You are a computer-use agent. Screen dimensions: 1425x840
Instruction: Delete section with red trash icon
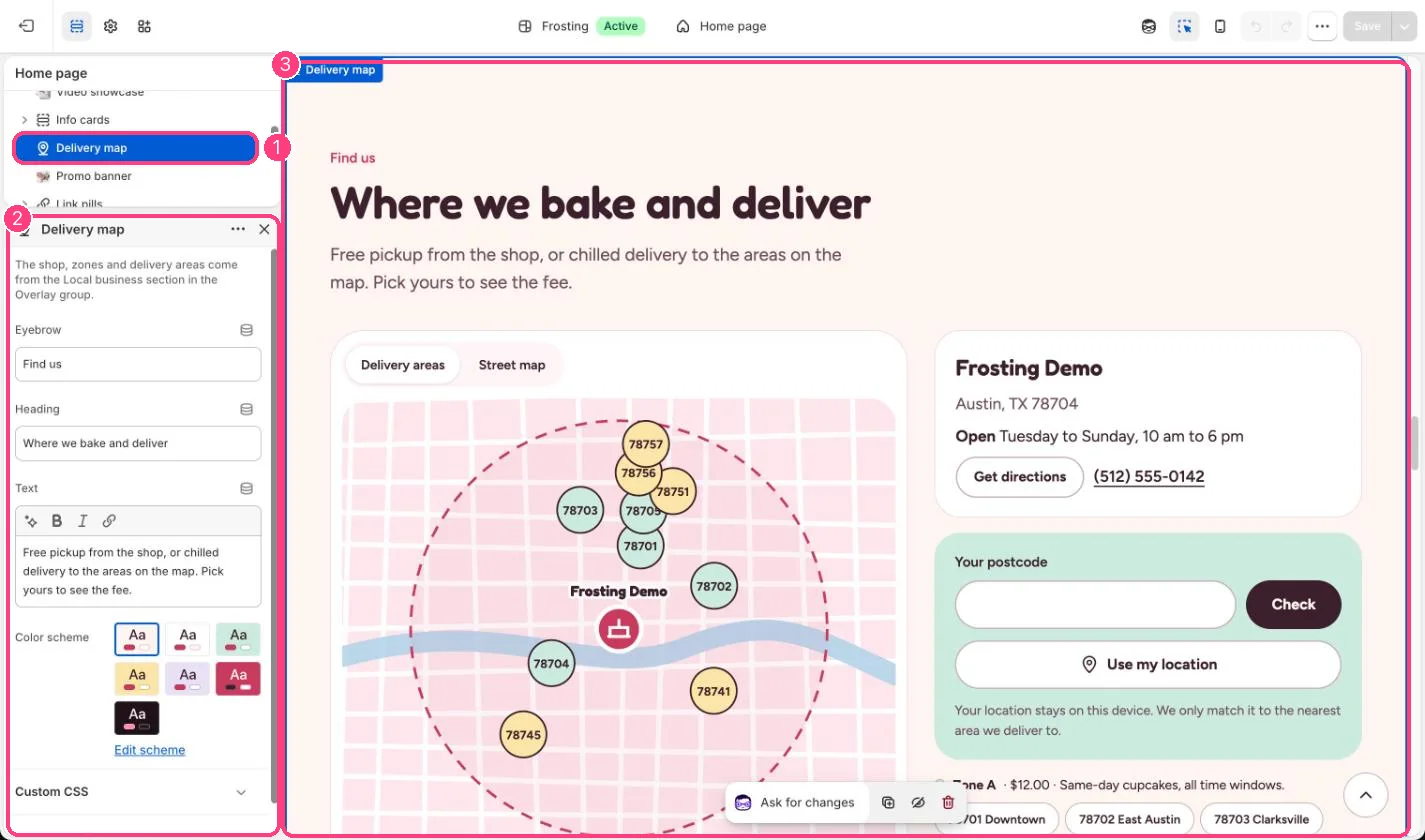pos(948,802)
